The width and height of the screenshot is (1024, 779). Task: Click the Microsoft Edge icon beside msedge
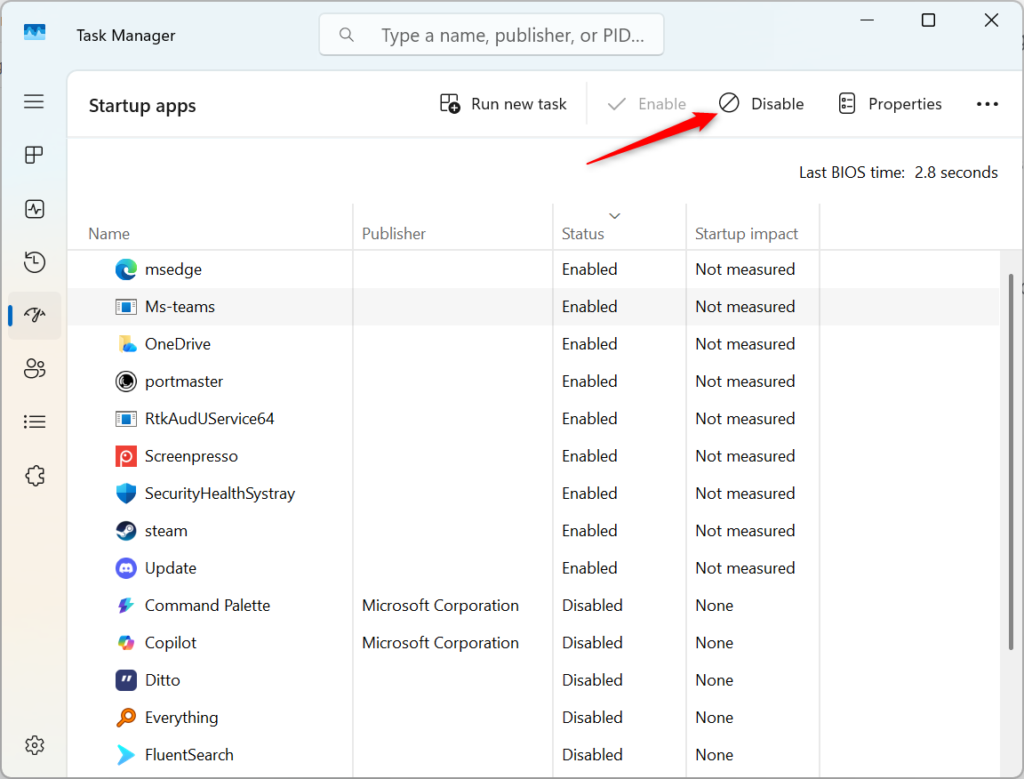(126, 269)
